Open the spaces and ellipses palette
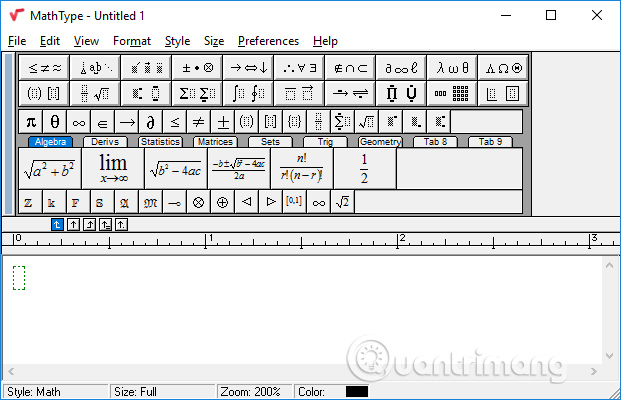Screen dimensions: 621x400 tap(95, 68)
